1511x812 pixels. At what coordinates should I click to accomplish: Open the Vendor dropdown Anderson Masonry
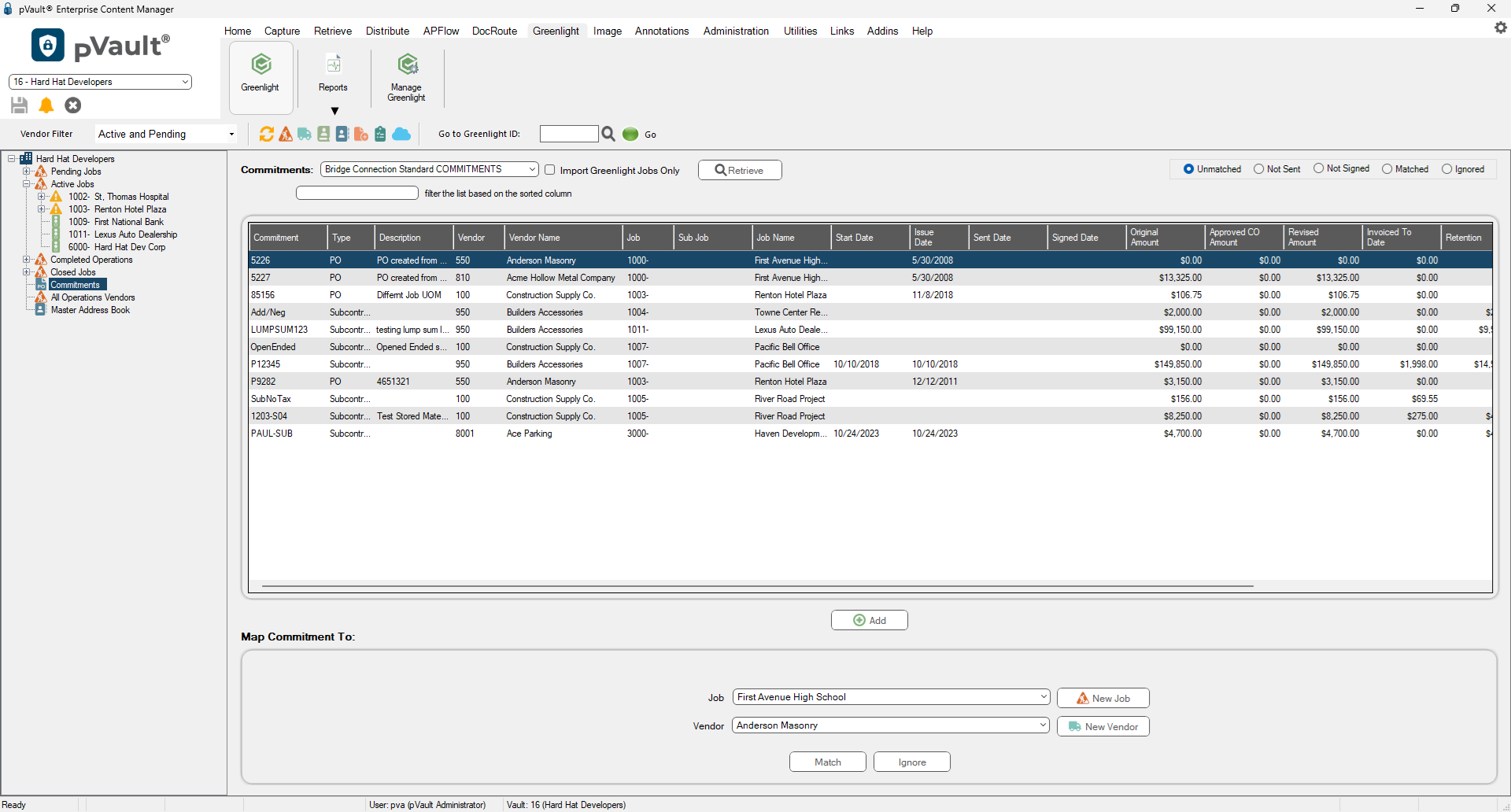pos(892,725)
